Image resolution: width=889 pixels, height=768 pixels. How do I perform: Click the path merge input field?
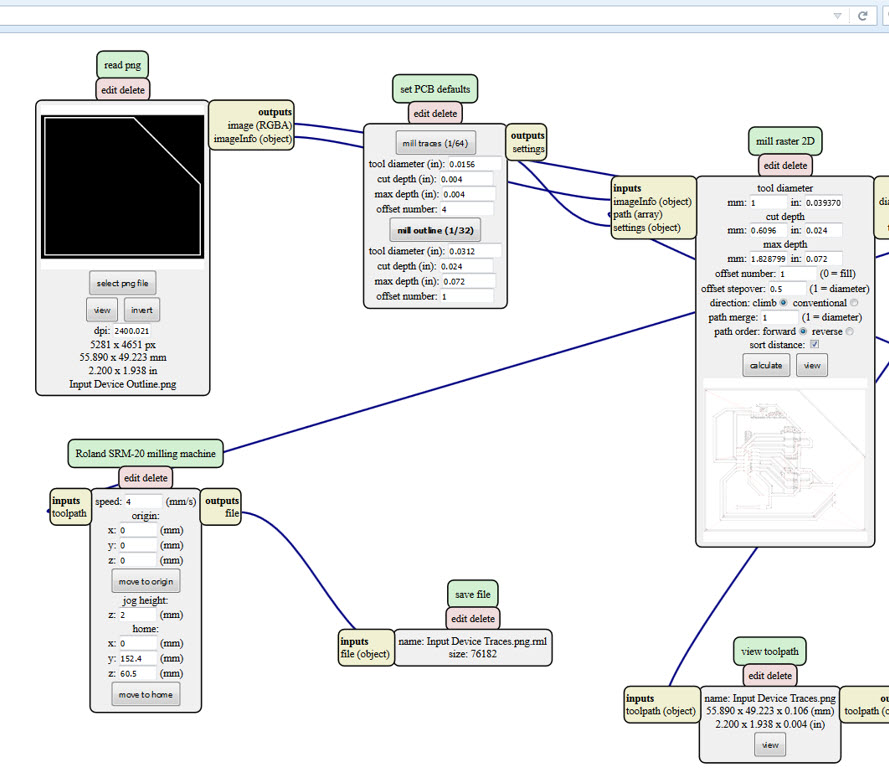779,317
